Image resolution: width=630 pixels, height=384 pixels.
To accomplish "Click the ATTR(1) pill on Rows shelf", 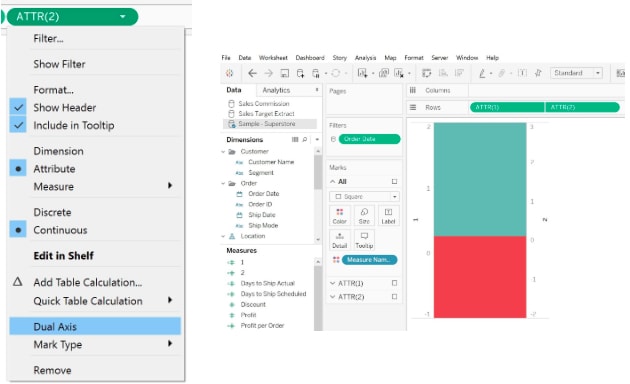I will click(x=507, y=107).
